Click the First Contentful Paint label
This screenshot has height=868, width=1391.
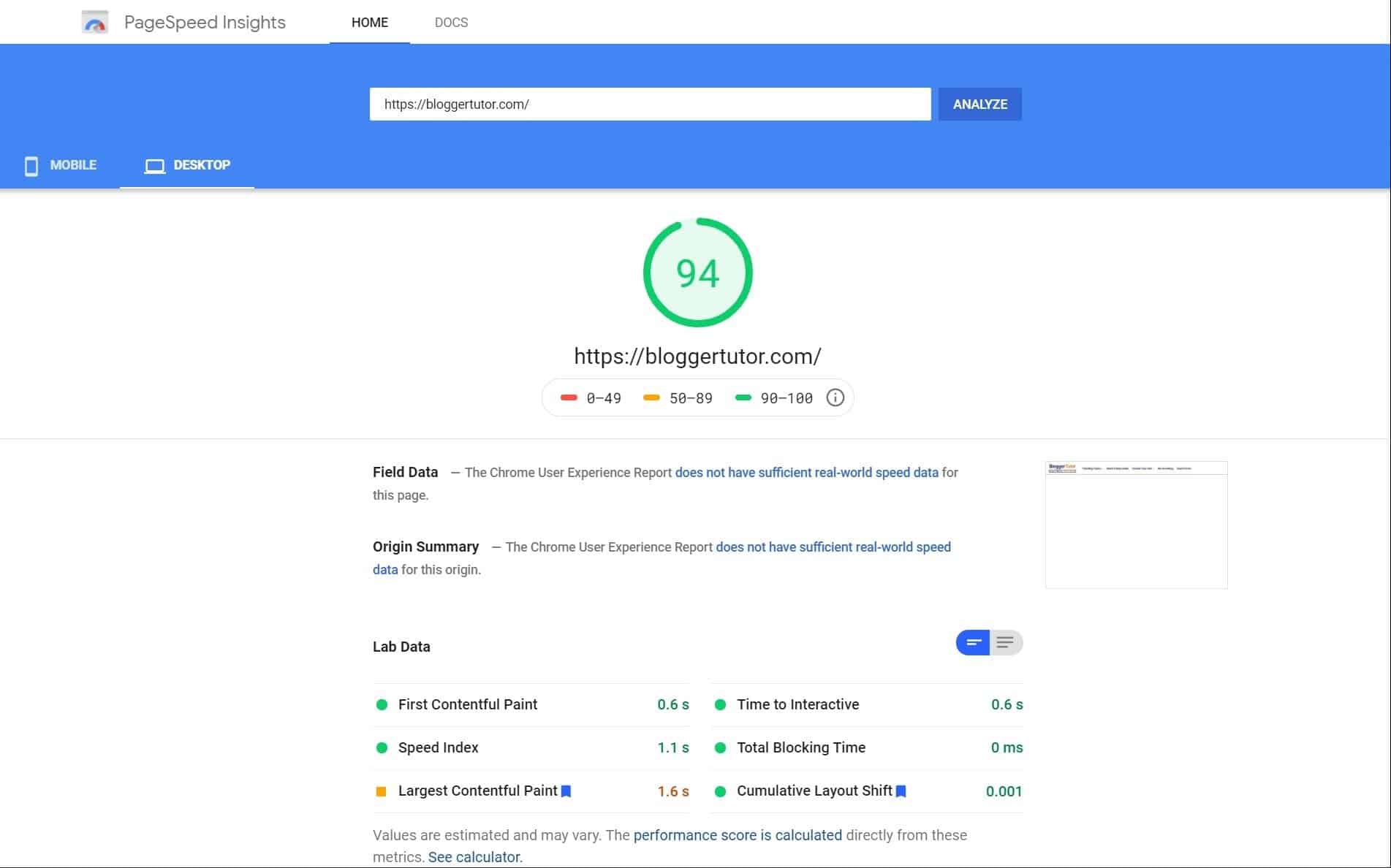coord(468,704)
